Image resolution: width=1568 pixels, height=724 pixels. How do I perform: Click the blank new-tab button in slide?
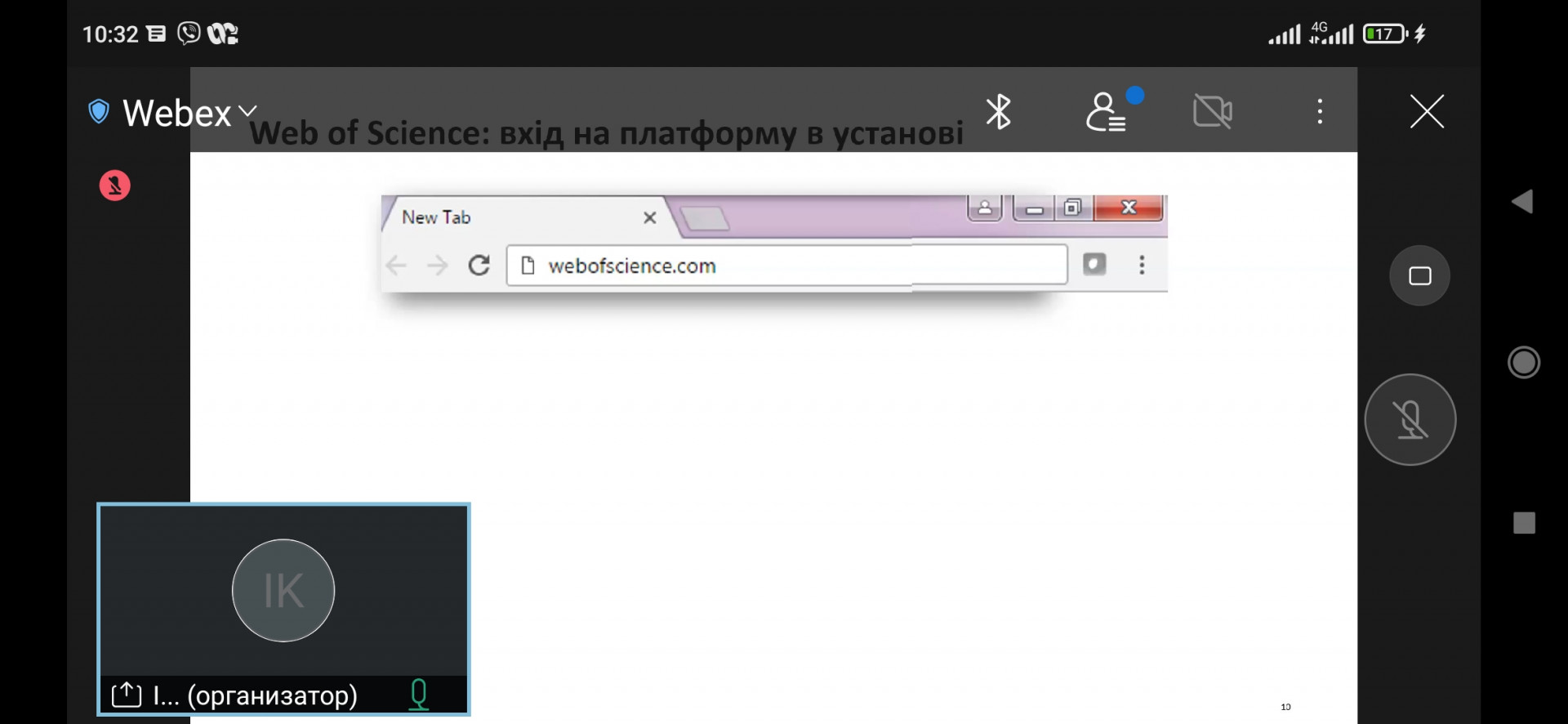click(x=705, y=218)
